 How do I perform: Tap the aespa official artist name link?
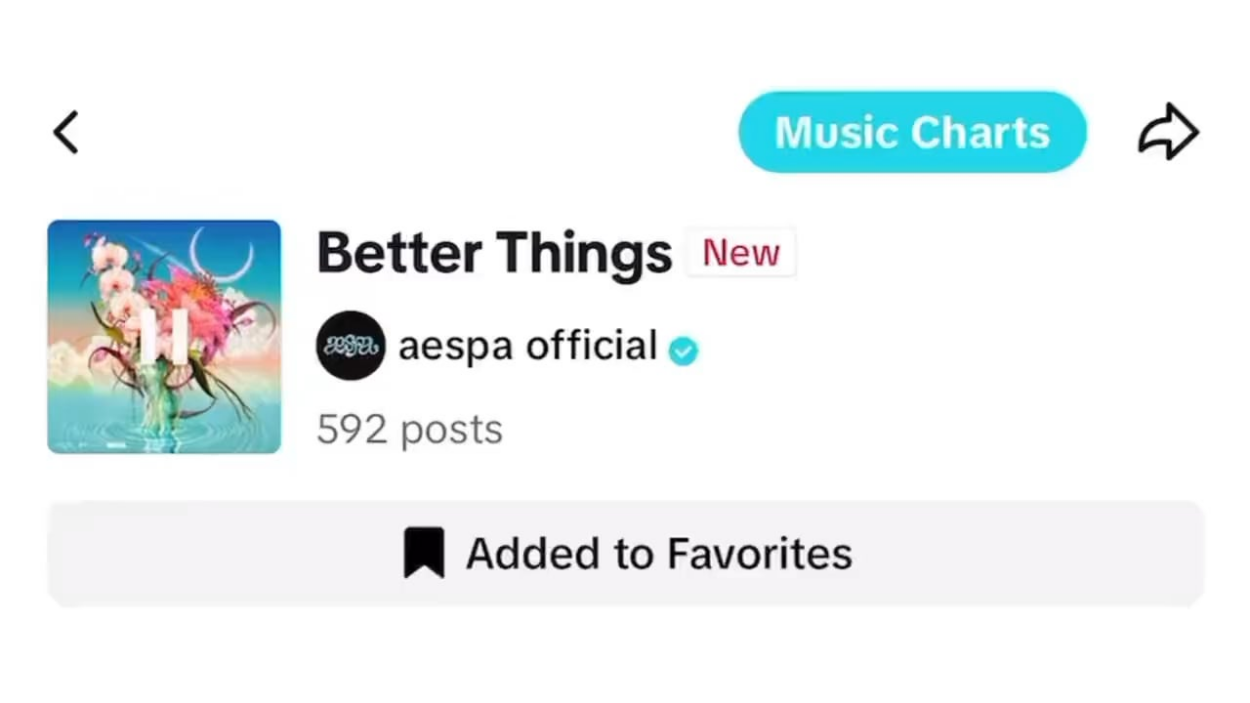527,345
